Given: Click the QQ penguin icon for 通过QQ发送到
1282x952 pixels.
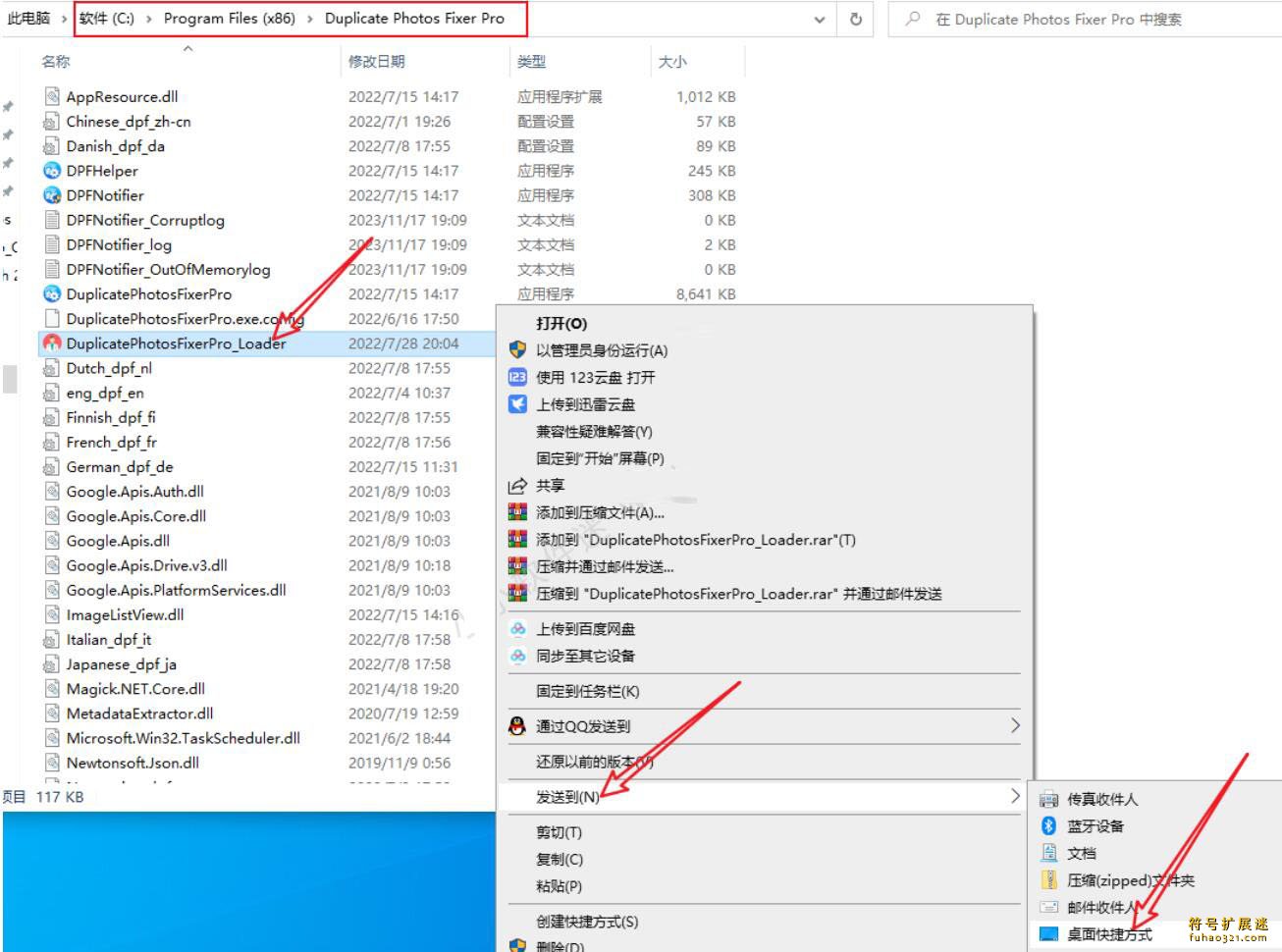Looking at the screenshot, I should click(517, 725).
